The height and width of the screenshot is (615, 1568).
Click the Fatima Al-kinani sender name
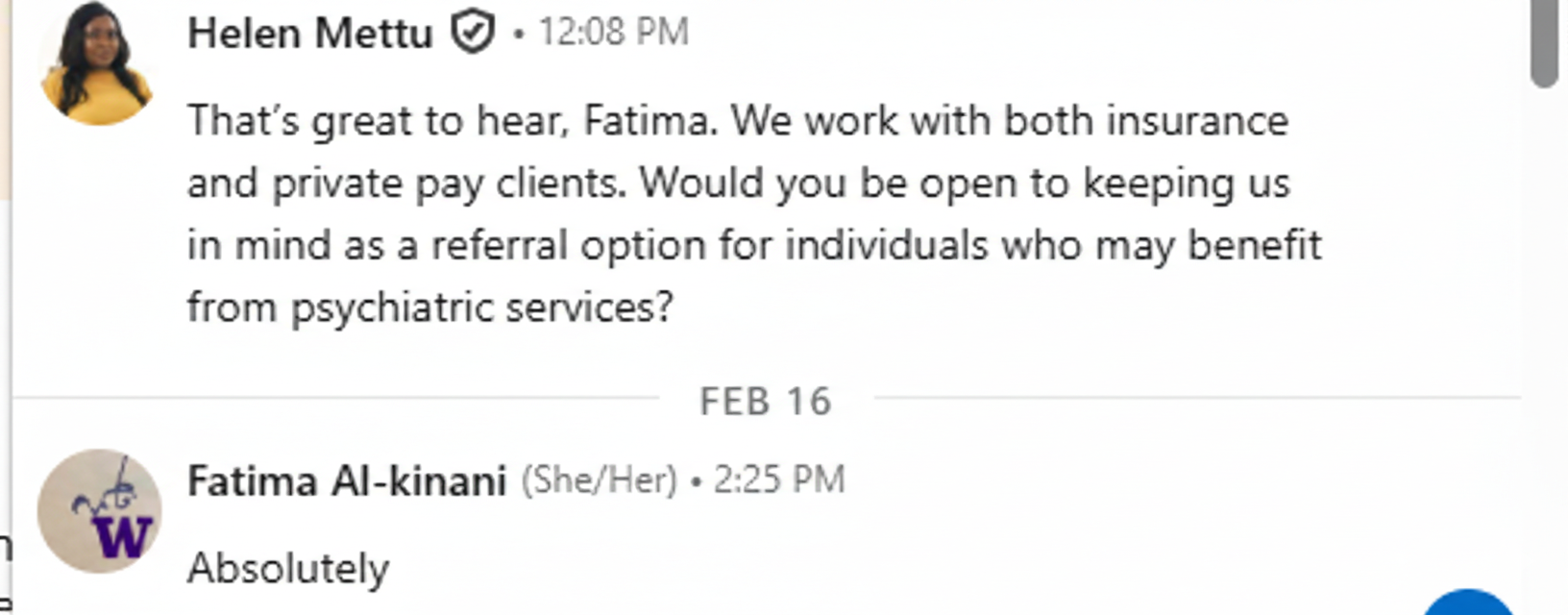tap(347, 480)
